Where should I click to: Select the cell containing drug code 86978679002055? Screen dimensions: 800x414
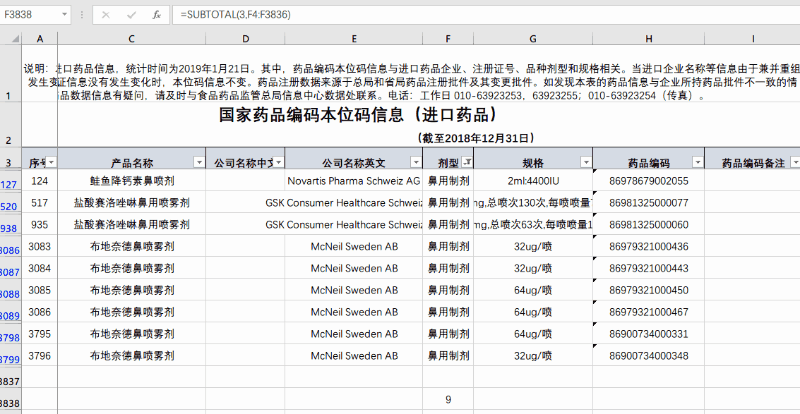tap(649, 181)
